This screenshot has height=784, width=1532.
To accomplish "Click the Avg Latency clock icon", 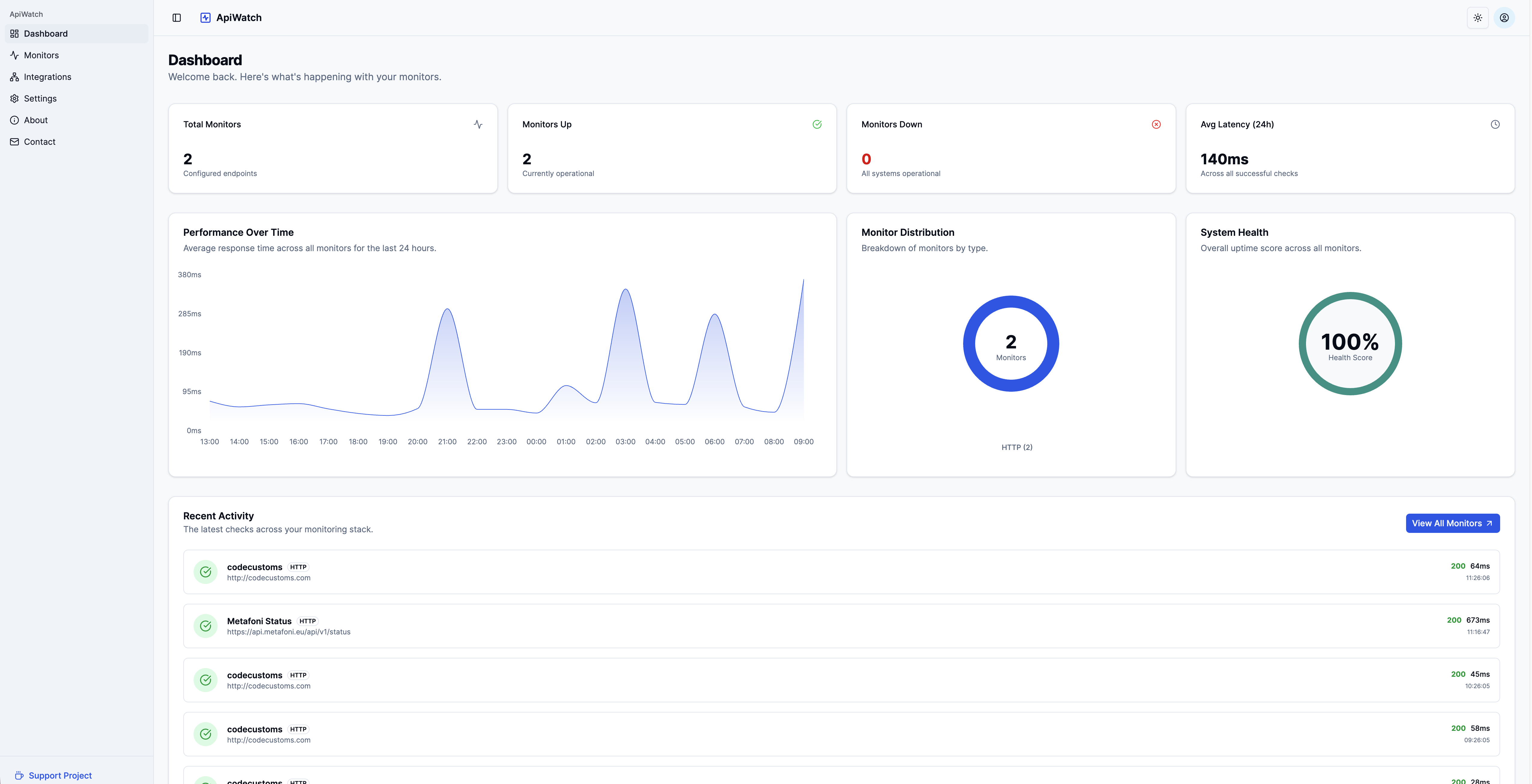I will tap(1495, 124).
